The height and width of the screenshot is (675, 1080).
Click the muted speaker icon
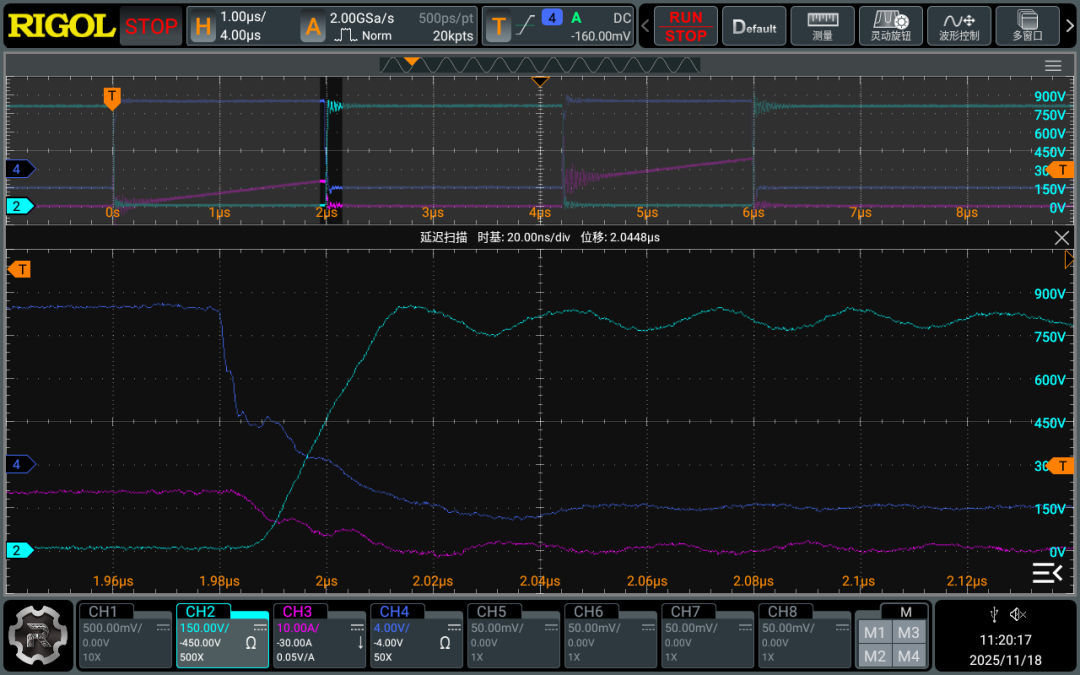[x=1017, y=614]
